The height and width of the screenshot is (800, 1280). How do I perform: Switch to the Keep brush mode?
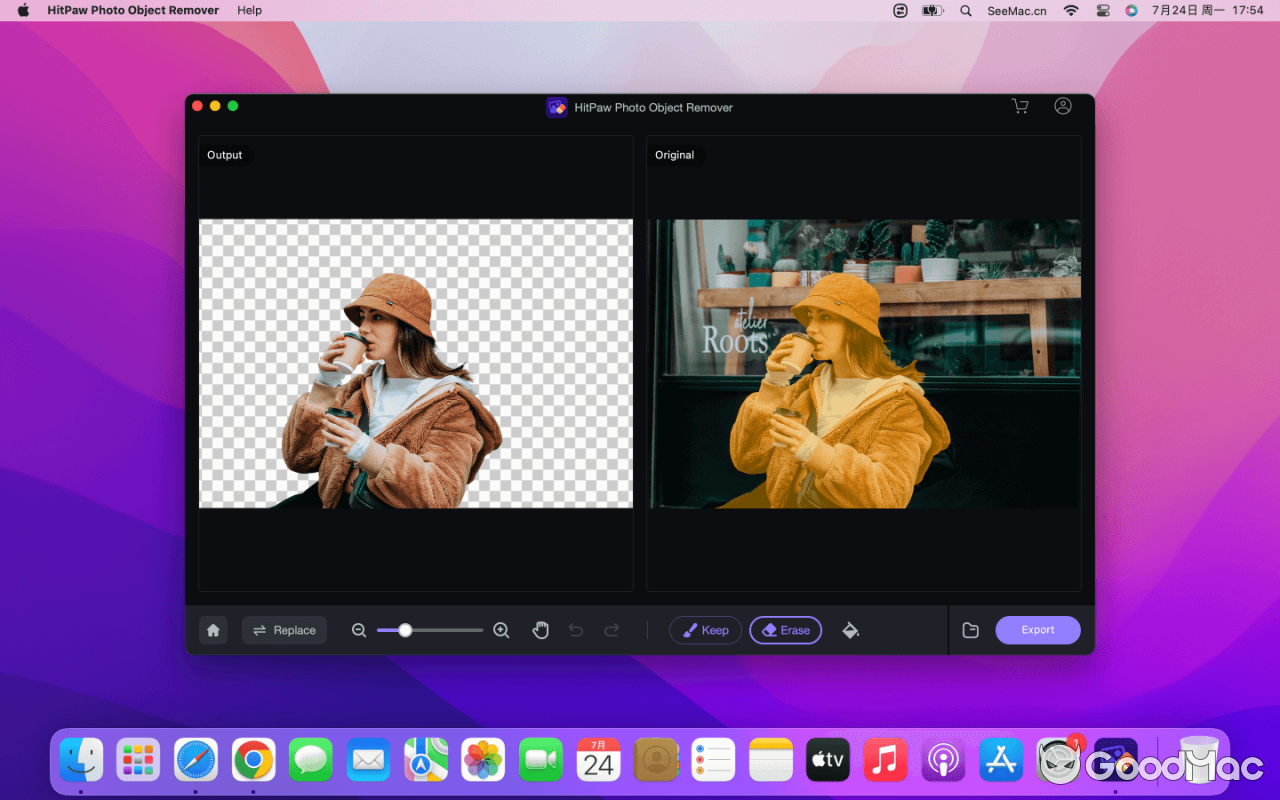click(x=705, y=630)
